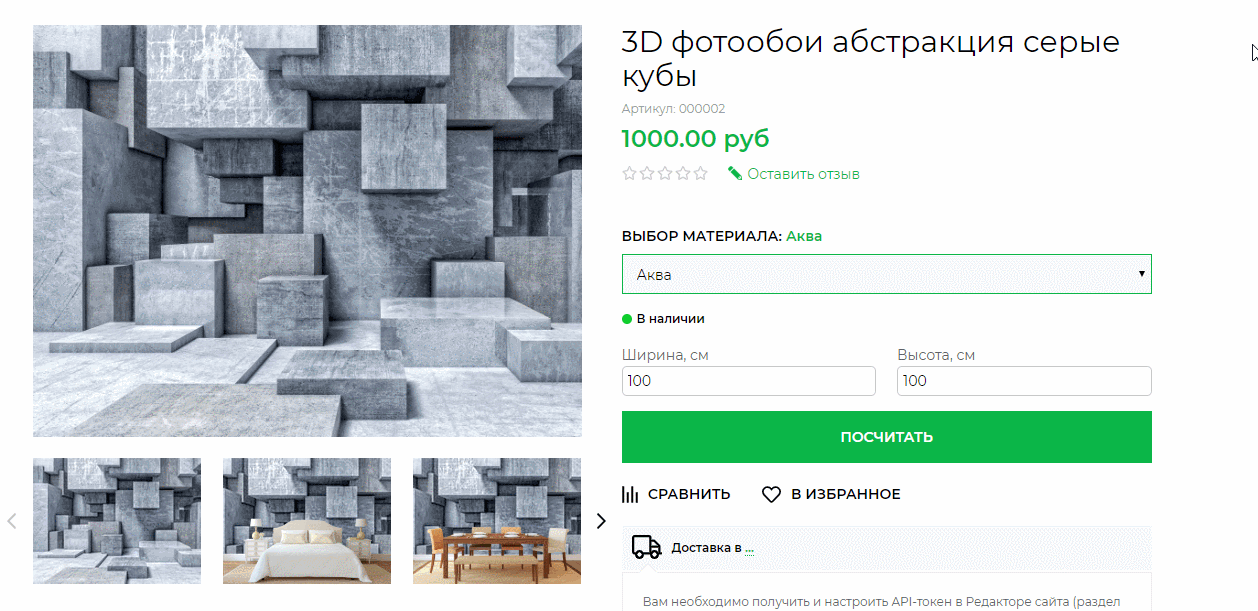1258x611 pixels.
Task: Open the Аква material dropdown
Action: pos(887,274)
